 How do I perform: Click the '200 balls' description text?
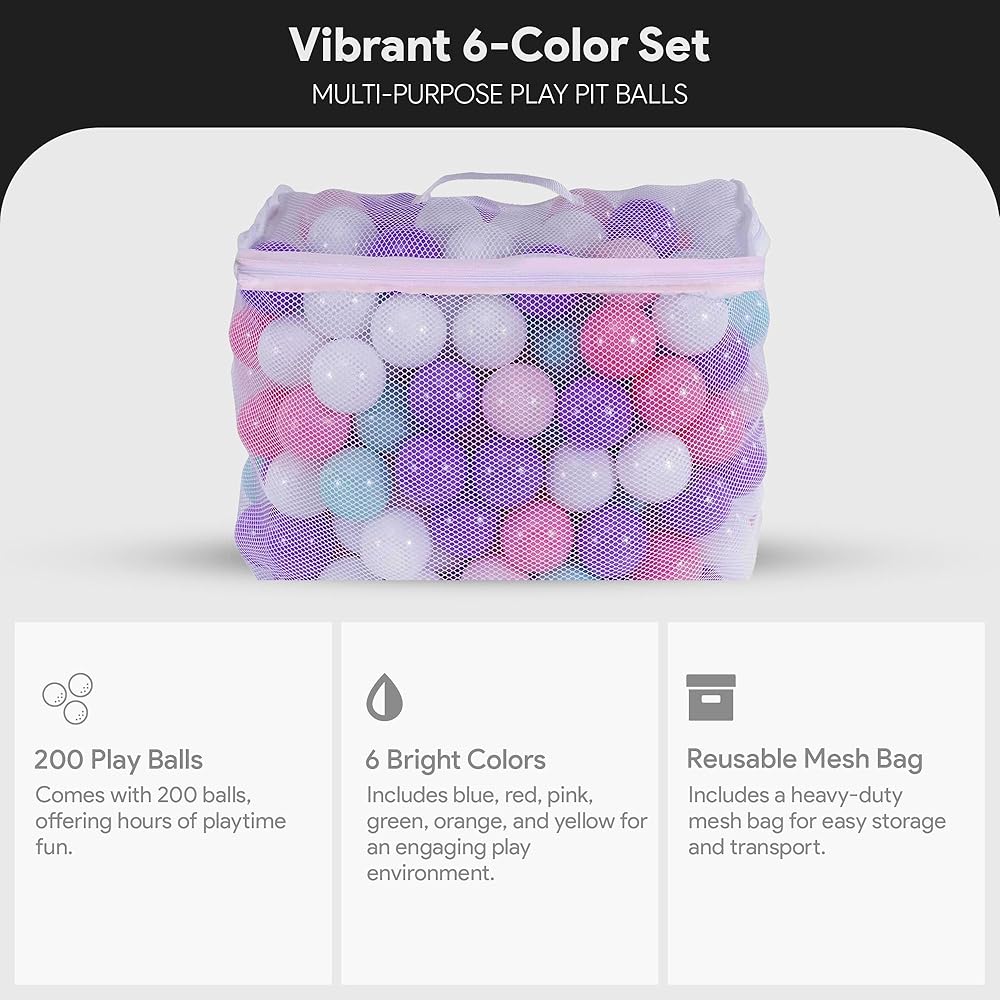pos(161,821)
